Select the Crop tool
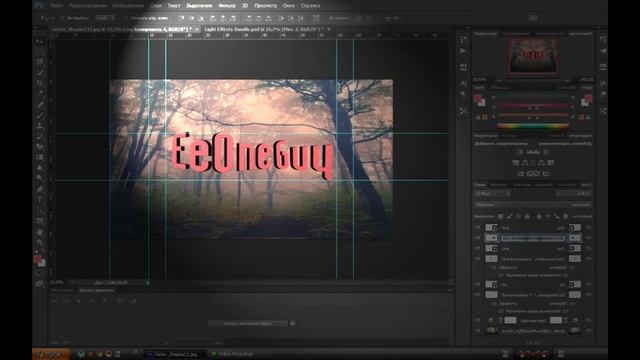The image size is (640, 360). click(40, 83)
